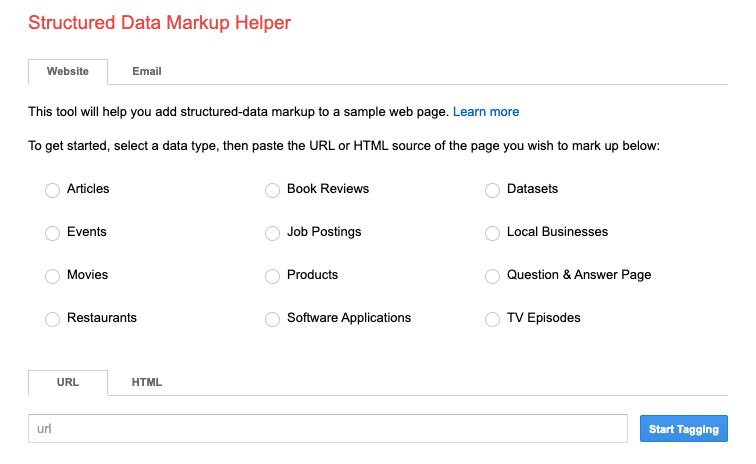Pick the Products data type
756x464 pixels.
tap(272, 276)
